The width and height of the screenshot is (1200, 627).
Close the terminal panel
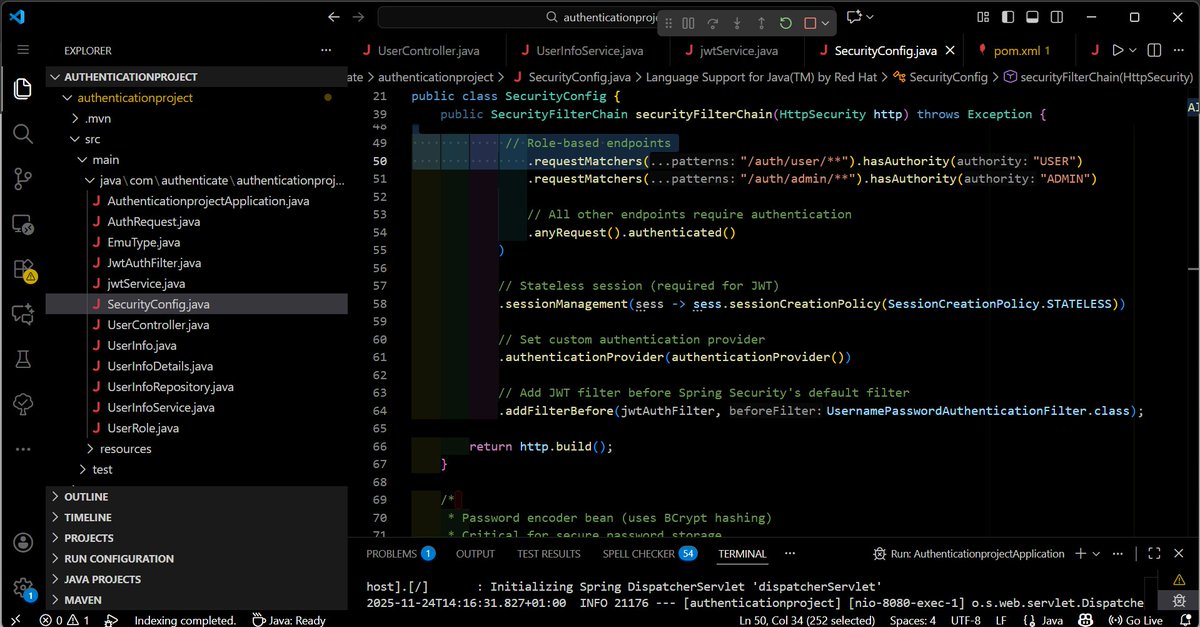click(x=1180, y=553)
